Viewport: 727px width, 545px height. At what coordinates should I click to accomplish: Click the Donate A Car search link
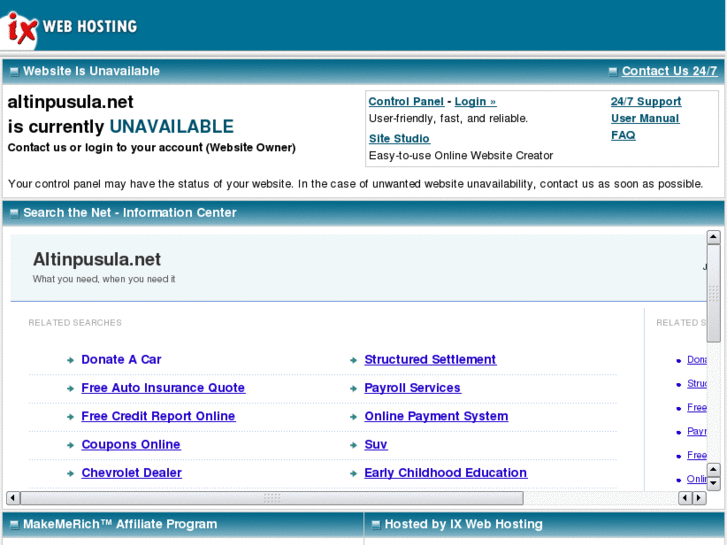point(121,359)
